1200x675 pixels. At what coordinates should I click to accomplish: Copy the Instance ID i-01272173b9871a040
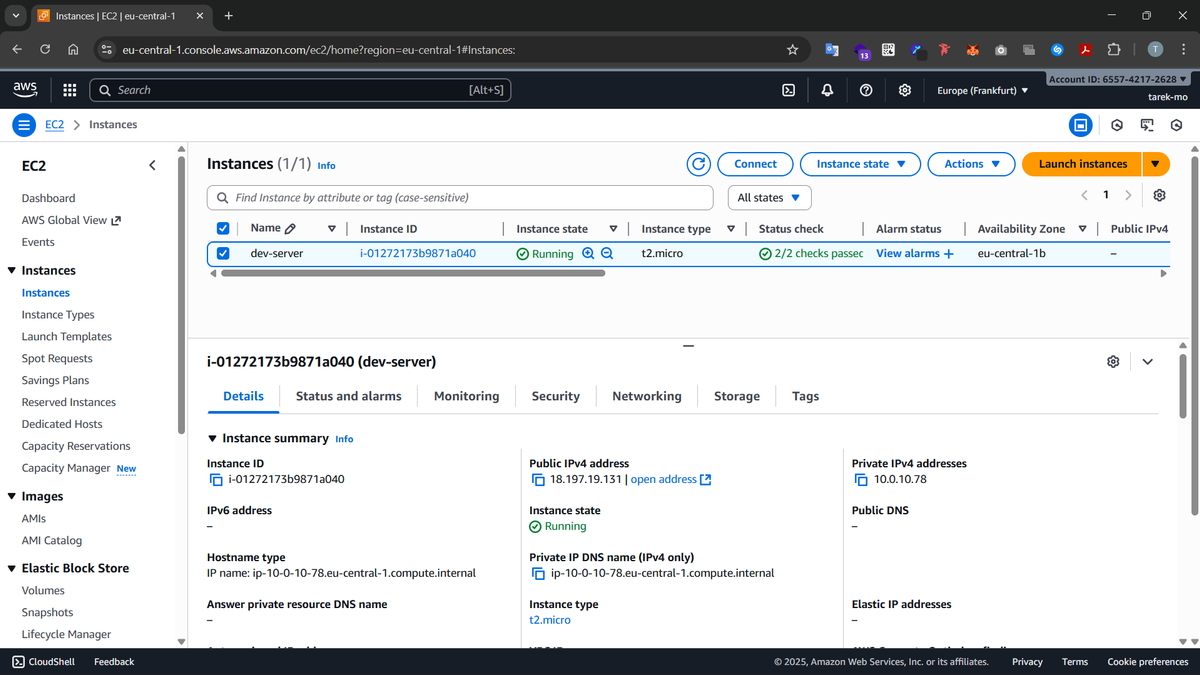216,479
